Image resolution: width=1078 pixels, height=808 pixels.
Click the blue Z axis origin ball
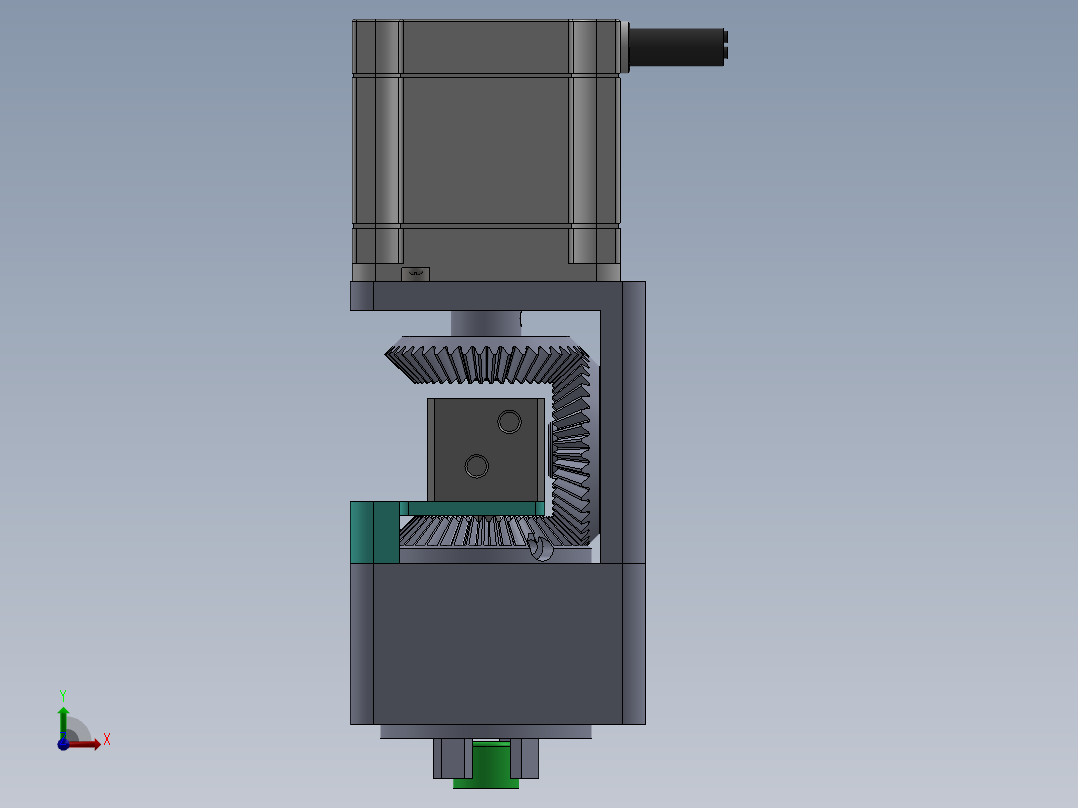click(x=63, y=745)
